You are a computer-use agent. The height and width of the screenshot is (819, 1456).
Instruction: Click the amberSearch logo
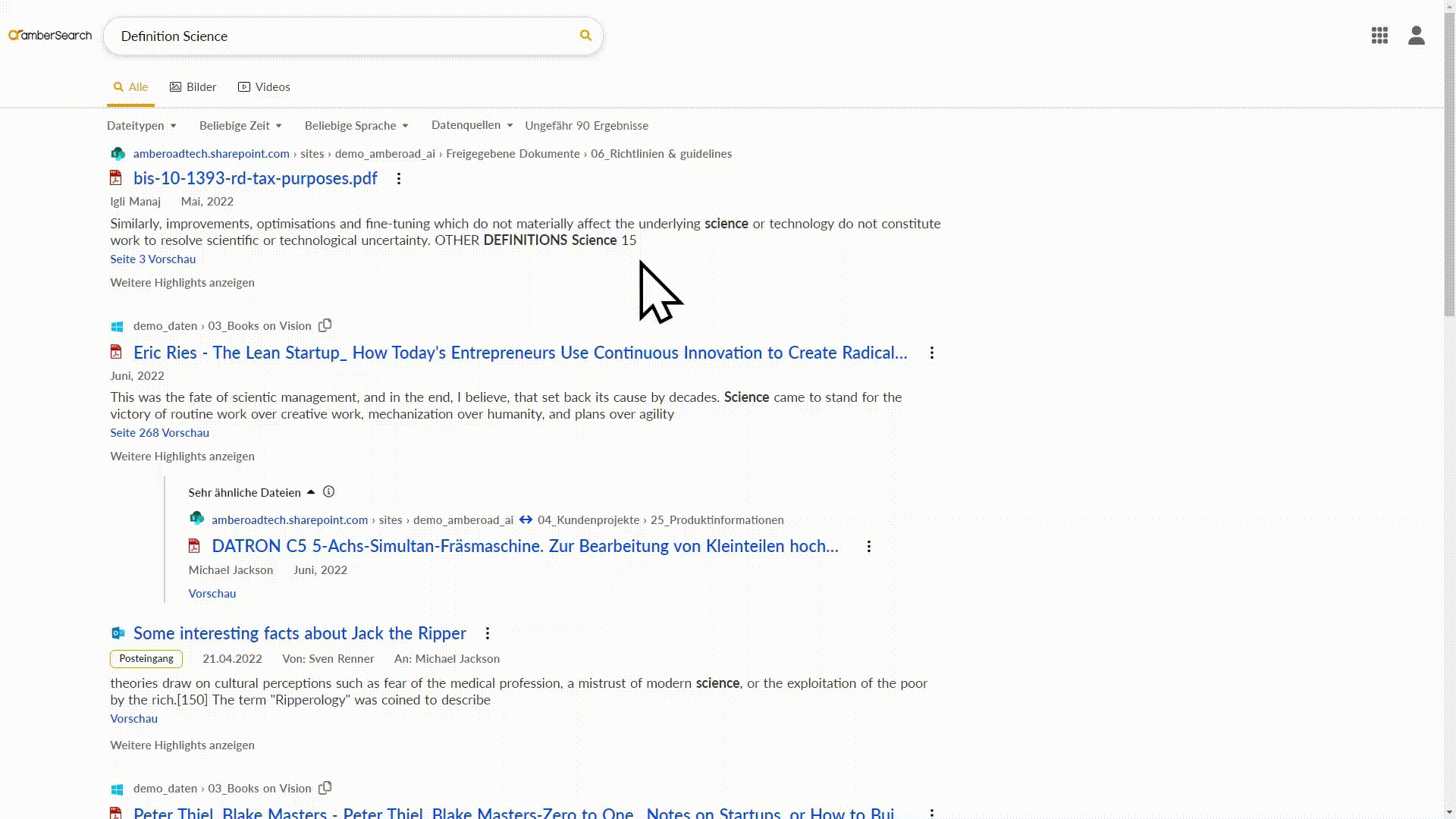(x=50, y=36)
